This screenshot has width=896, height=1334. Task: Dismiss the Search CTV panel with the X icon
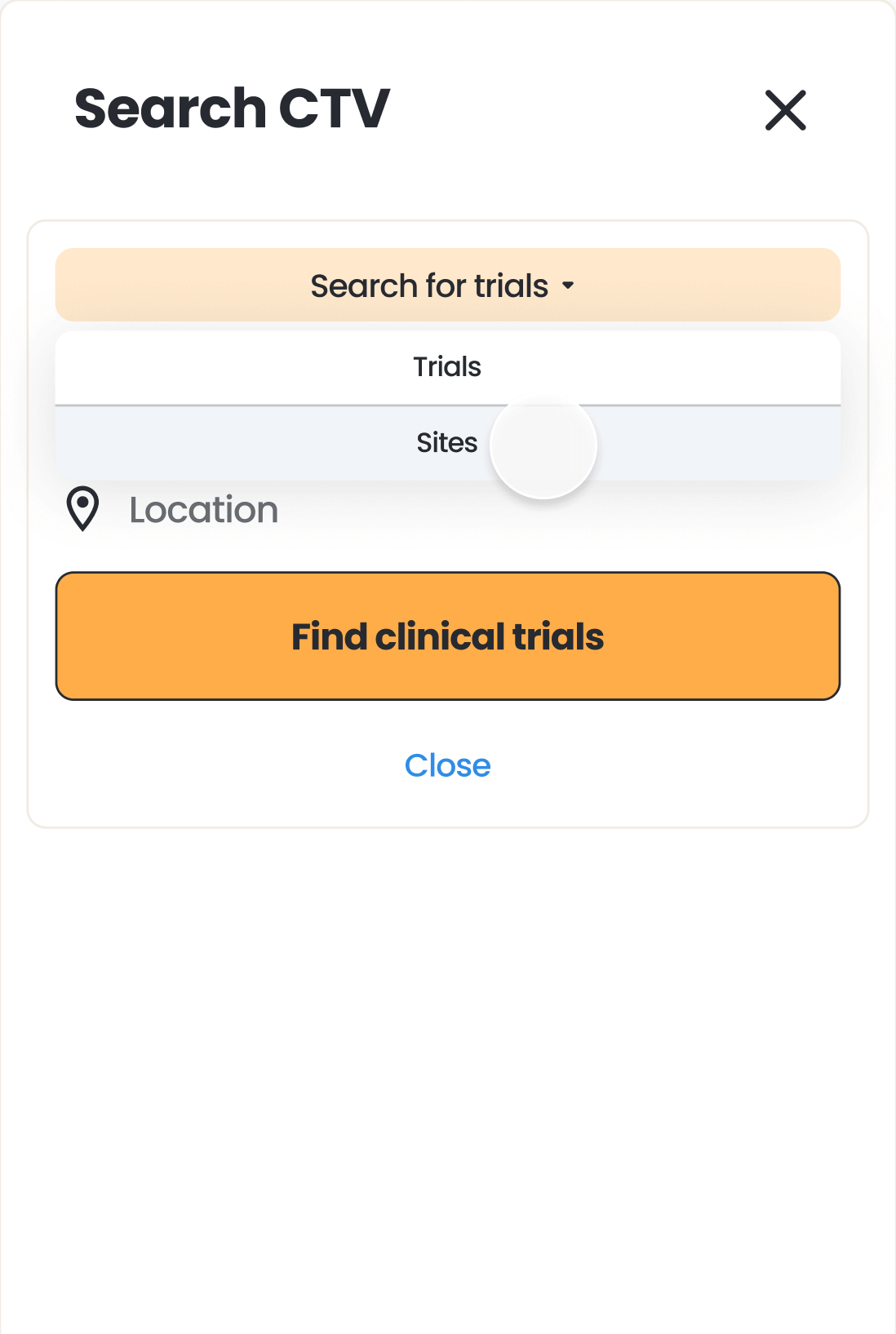pyautogui.click(x=785, y=110)
